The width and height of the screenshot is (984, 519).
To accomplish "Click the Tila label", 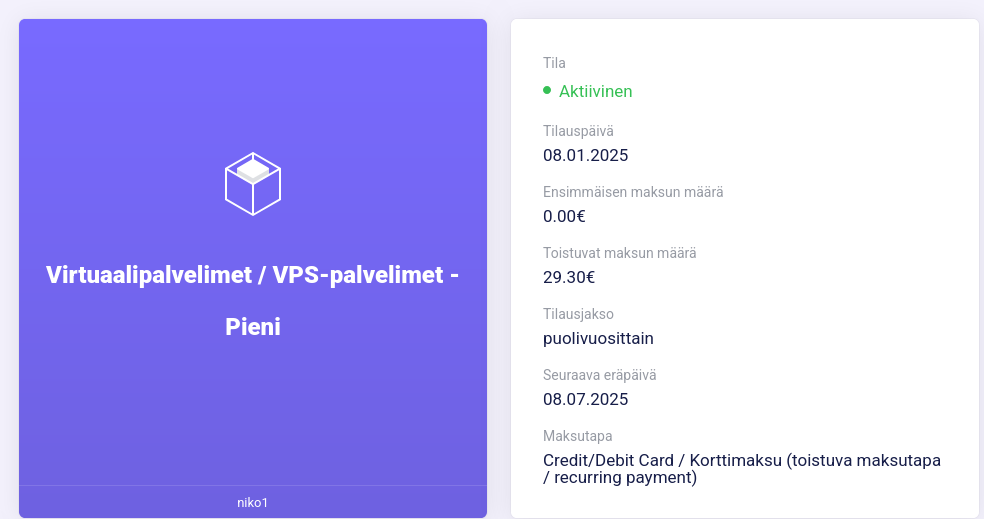I will click(x=554, y=63).
